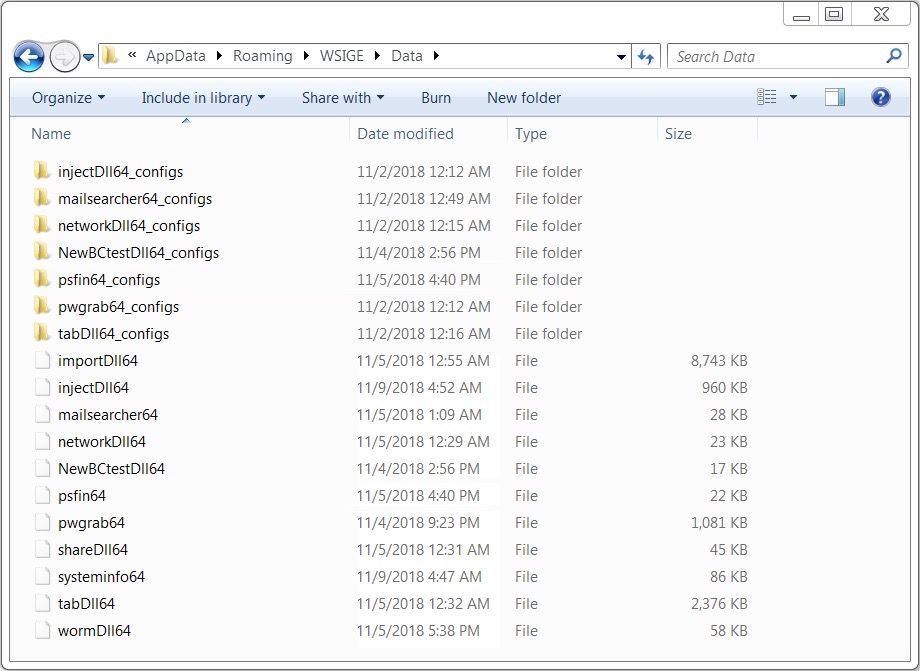Click the tabDll64 file name
920x671 pixels.
tap(86, 604)
